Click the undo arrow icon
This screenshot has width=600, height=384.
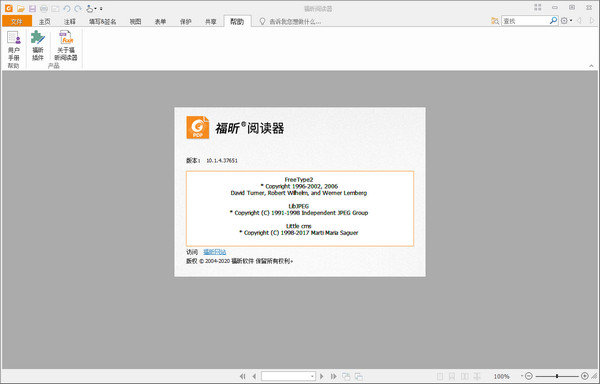point(67,8)
